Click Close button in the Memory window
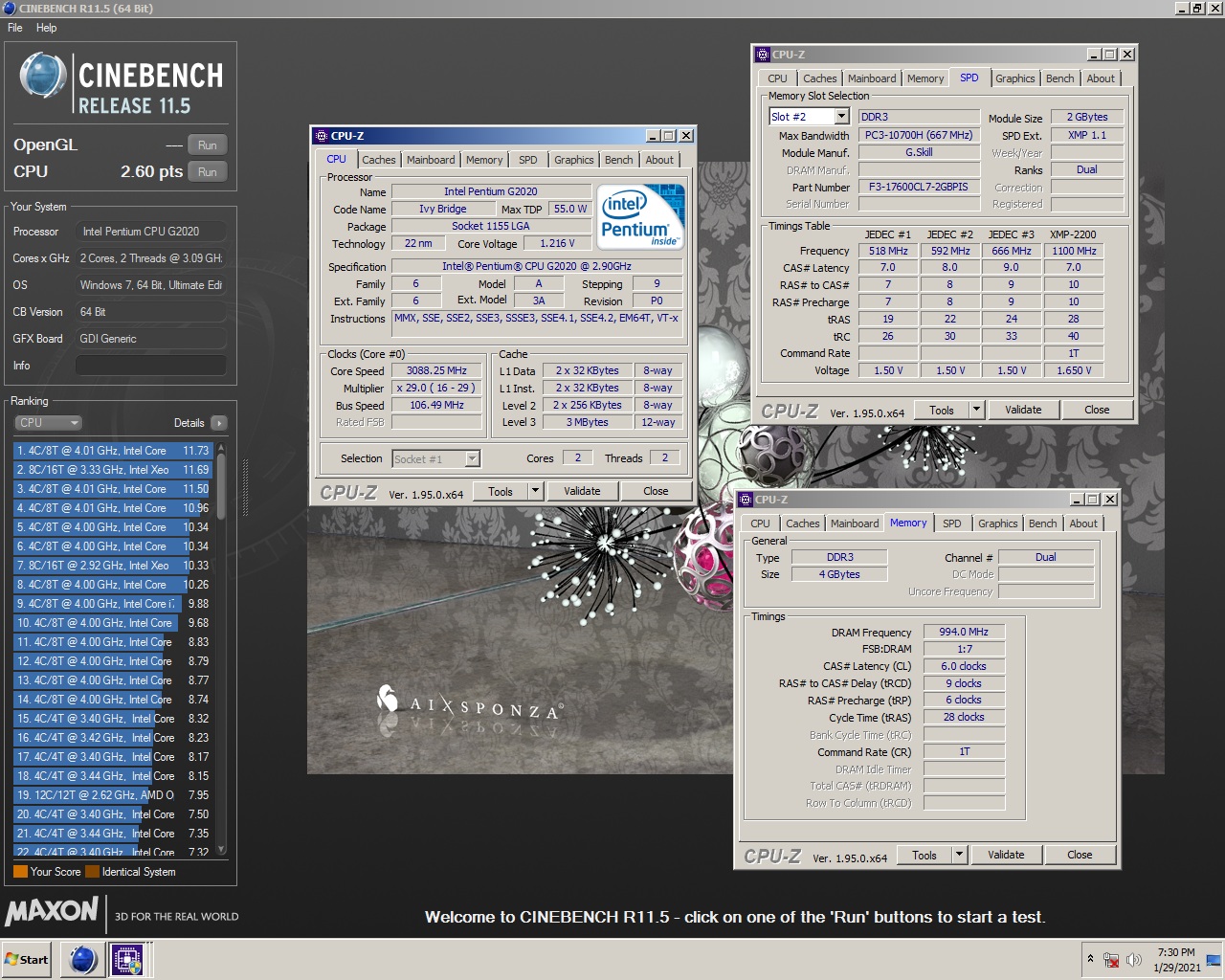 coord(1080,856)
